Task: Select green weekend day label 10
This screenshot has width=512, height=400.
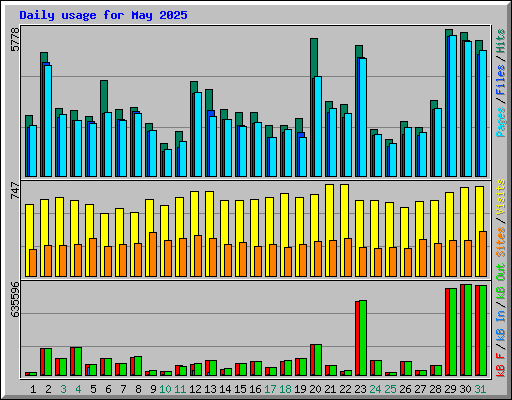Action: click(165, 389)
